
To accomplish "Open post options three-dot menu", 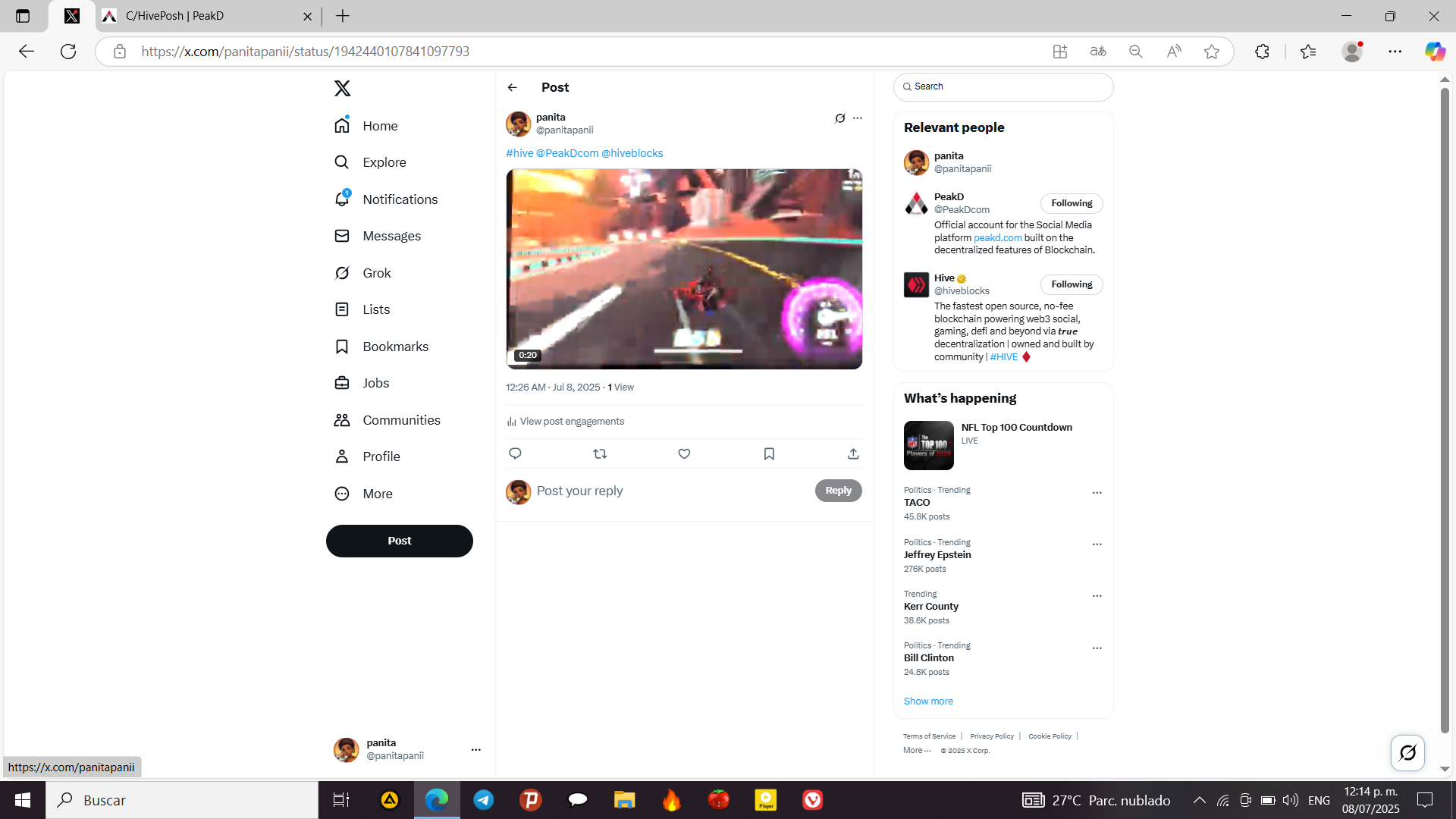I will tap(858, 118).
